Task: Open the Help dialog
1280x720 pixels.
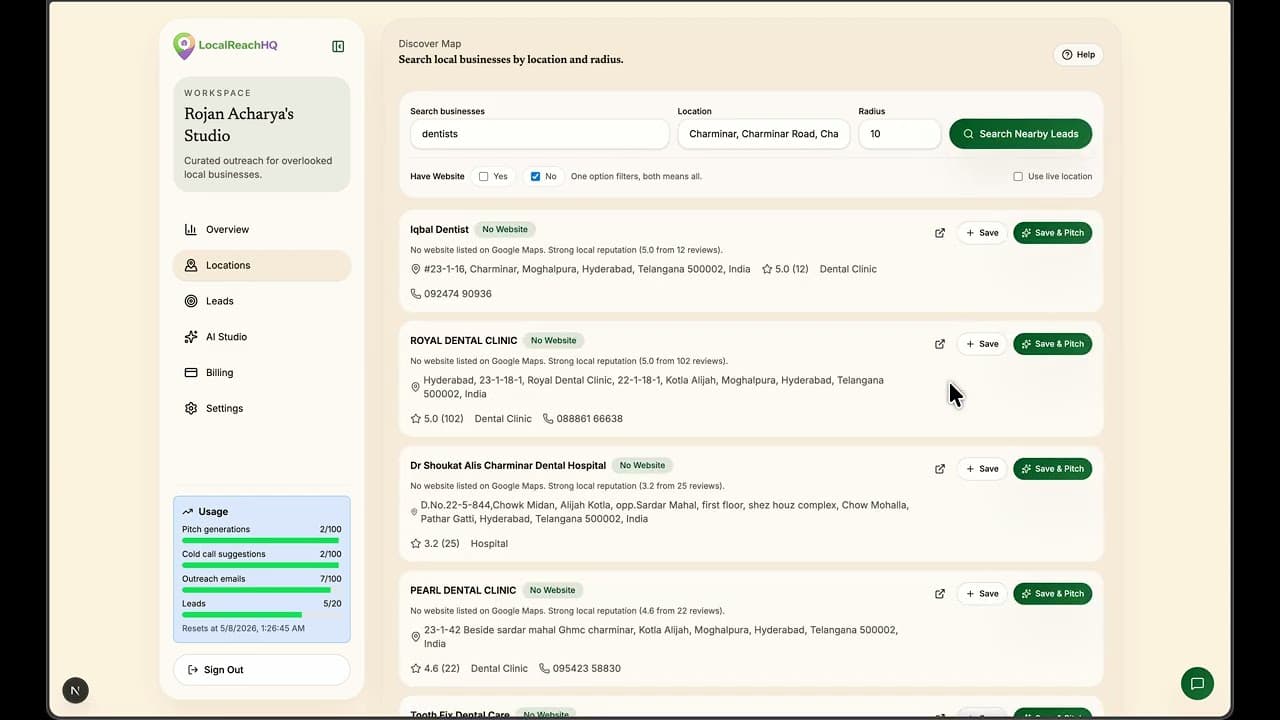Action: pos(1077,54)
